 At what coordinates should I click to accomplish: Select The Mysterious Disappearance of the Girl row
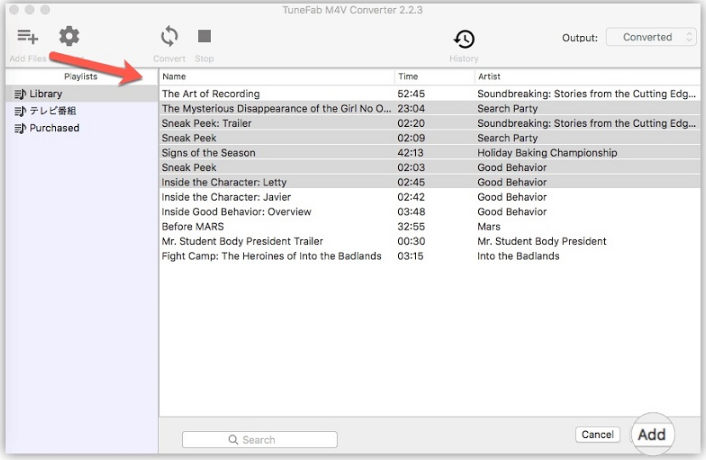(430, 108)
